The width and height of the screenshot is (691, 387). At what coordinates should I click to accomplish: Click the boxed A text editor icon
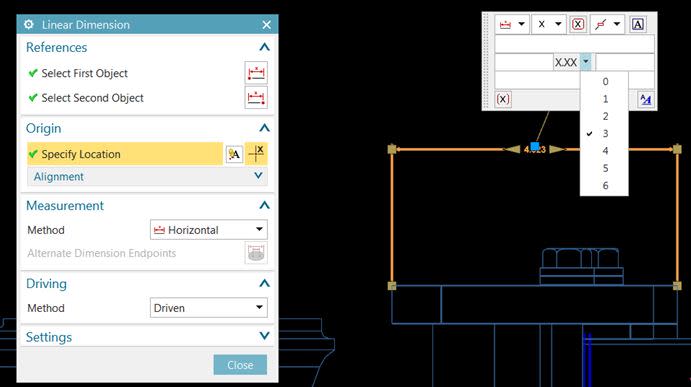[638, 24]
